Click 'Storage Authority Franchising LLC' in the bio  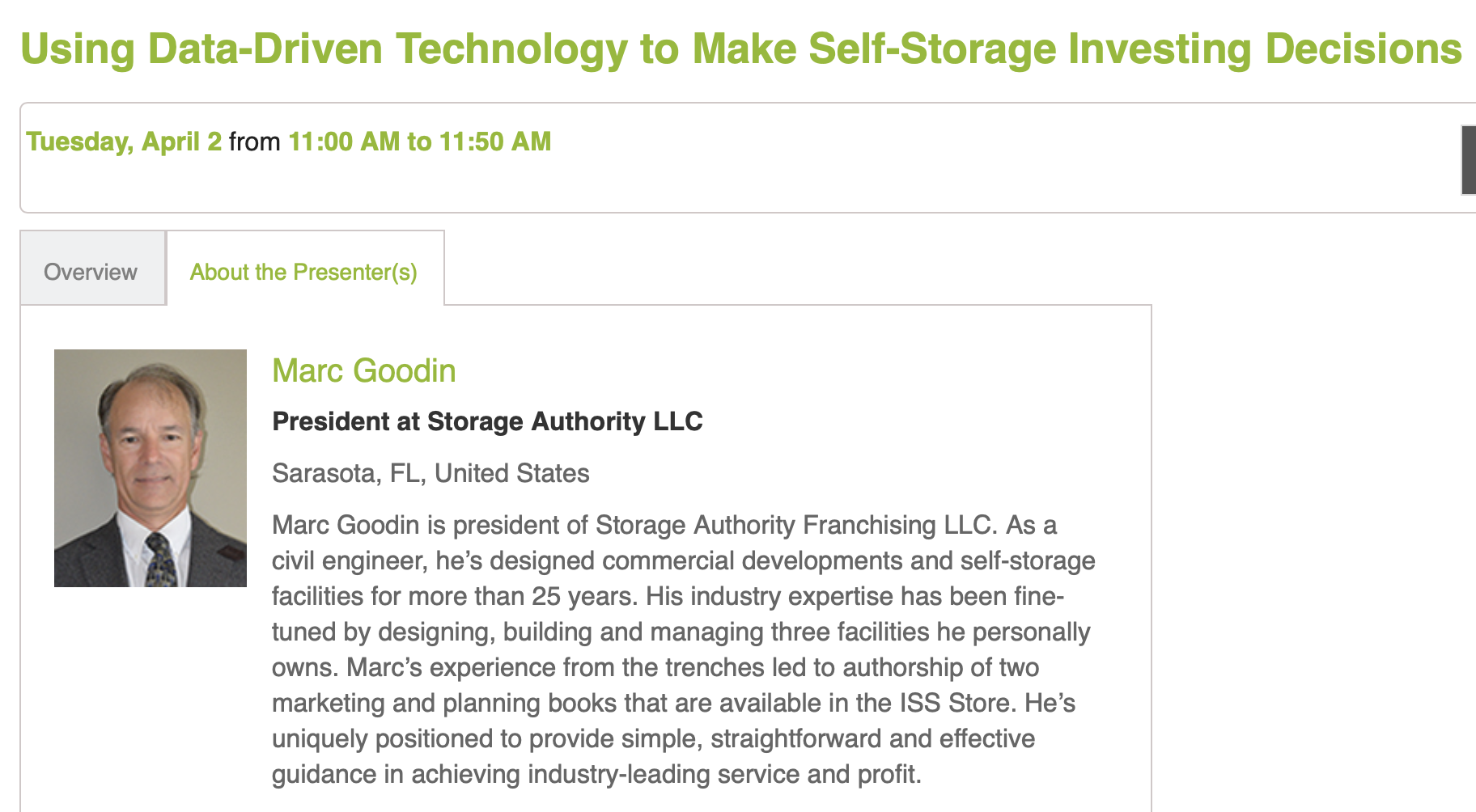coord(793,525)
